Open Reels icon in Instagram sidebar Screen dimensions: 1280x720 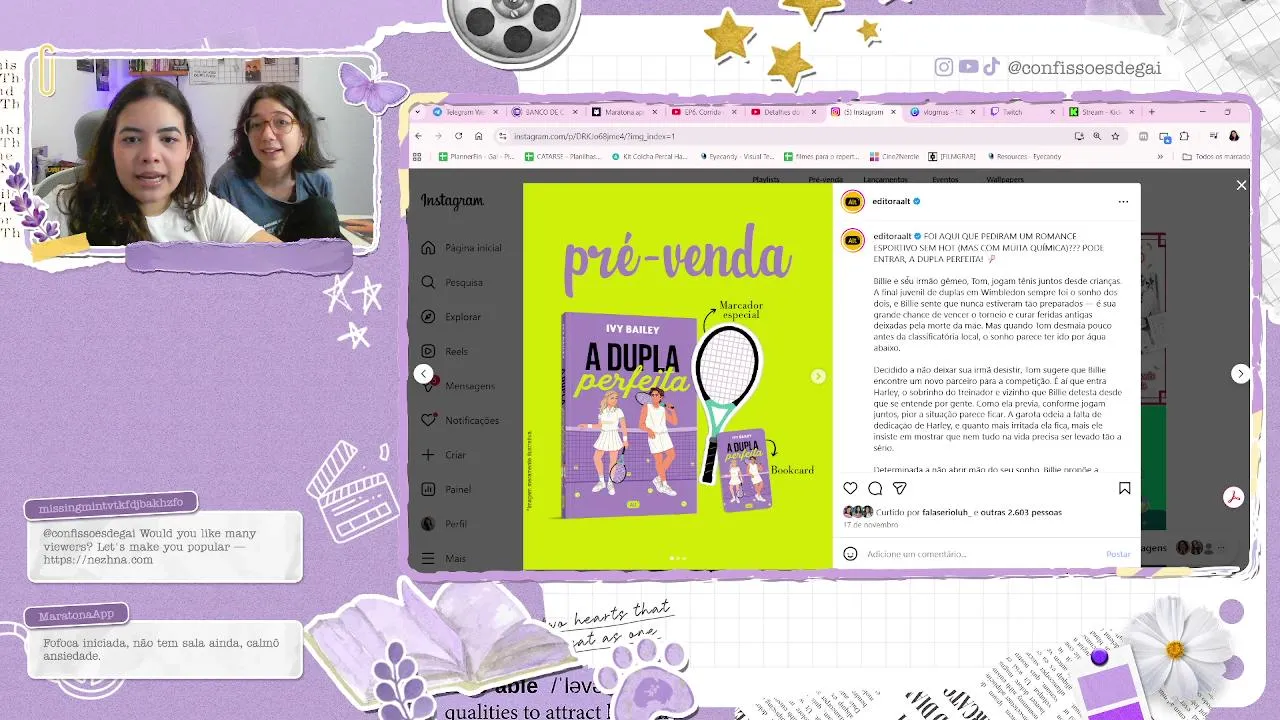pyautogui.click(x=428, y=351)
